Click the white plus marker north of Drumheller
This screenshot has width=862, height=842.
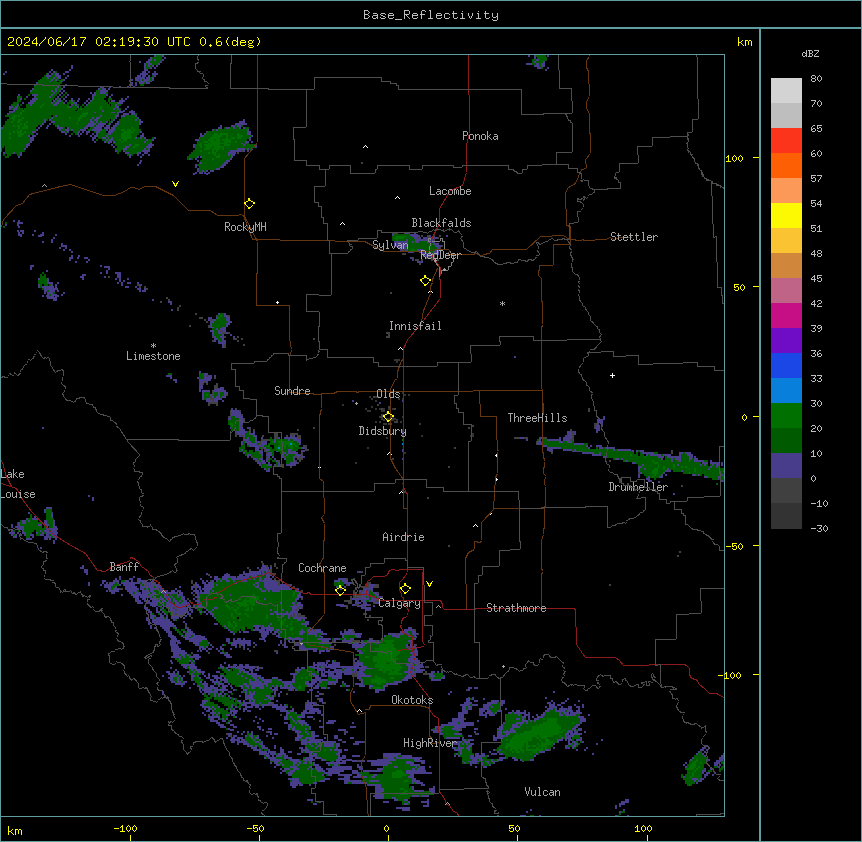[612, 375]
